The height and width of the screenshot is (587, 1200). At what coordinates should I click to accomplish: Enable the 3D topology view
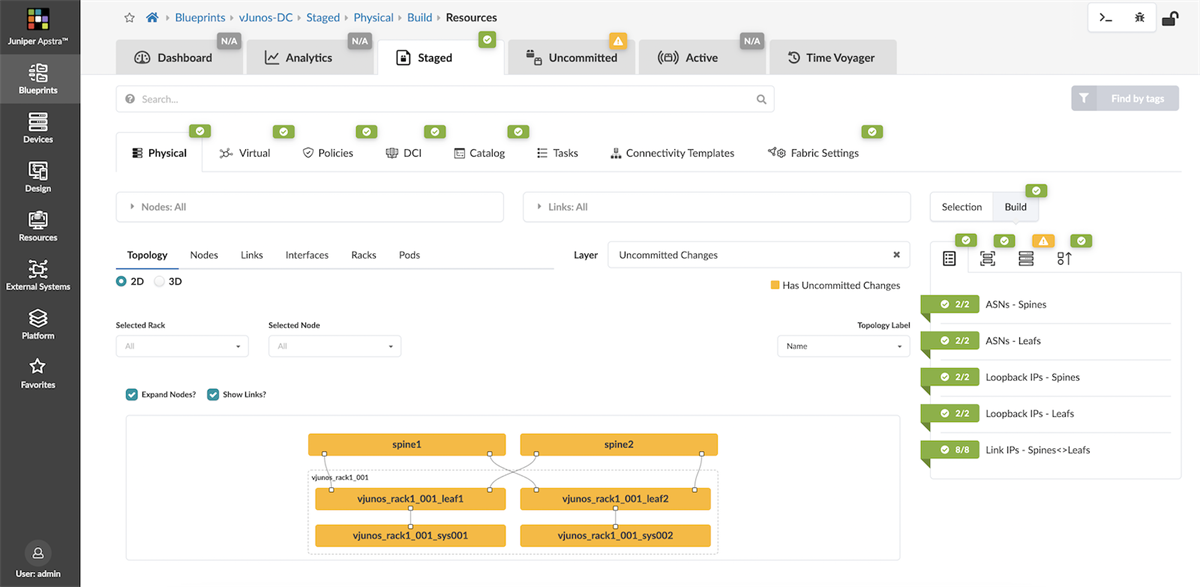(159, 281)
